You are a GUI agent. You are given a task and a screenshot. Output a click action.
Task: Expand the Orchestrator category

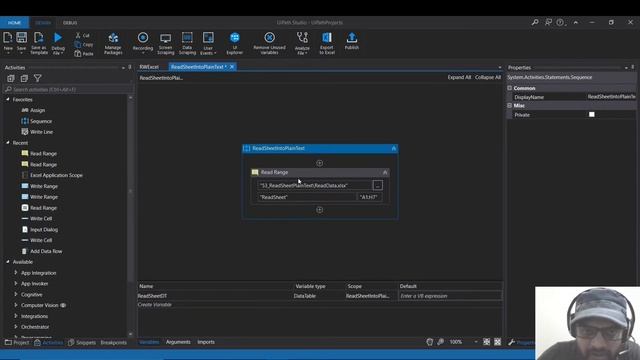(x=16, y=327)
